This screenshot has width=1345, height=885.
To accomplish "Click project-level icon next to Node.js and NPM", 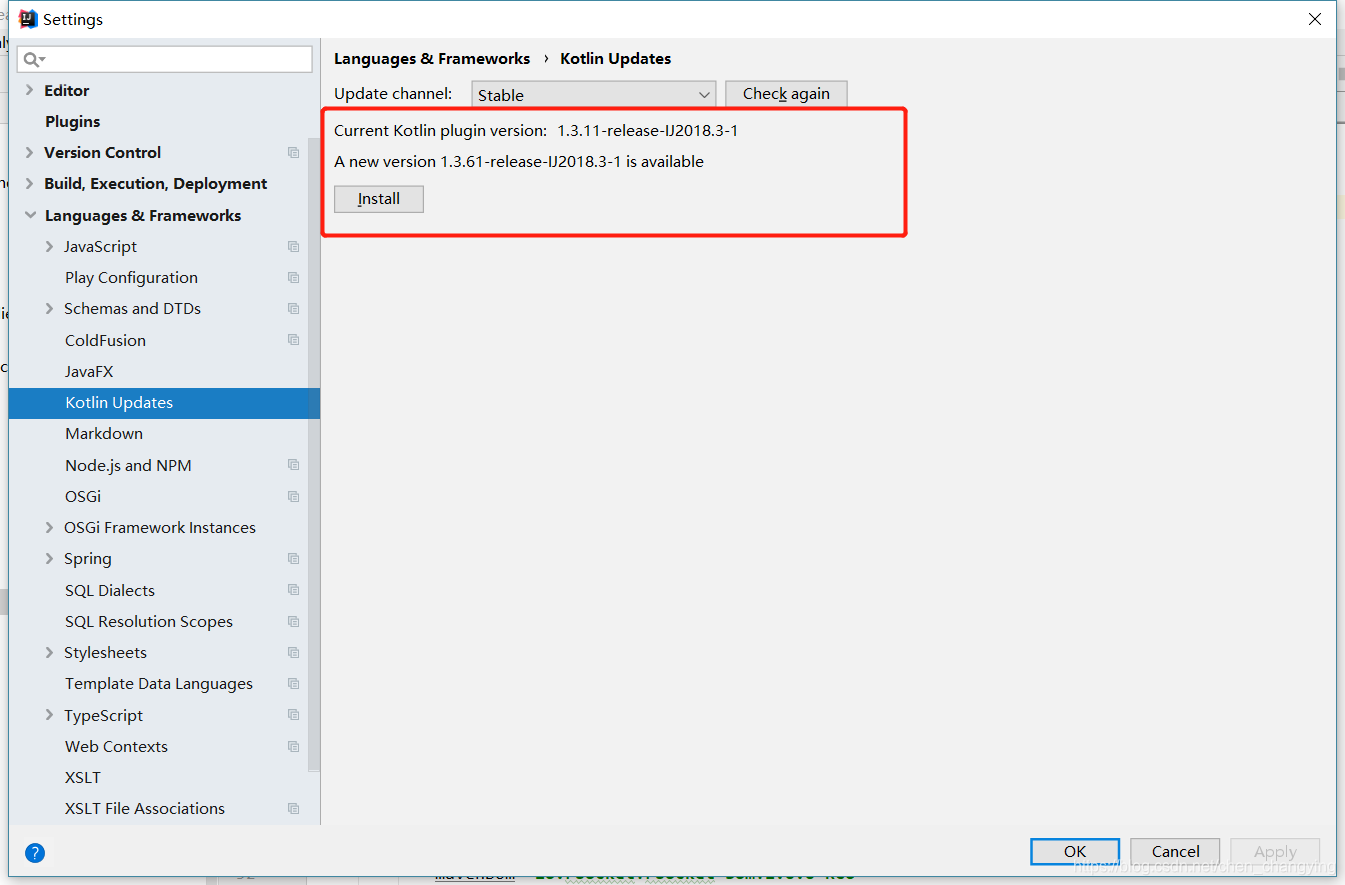I will (293, 465).
